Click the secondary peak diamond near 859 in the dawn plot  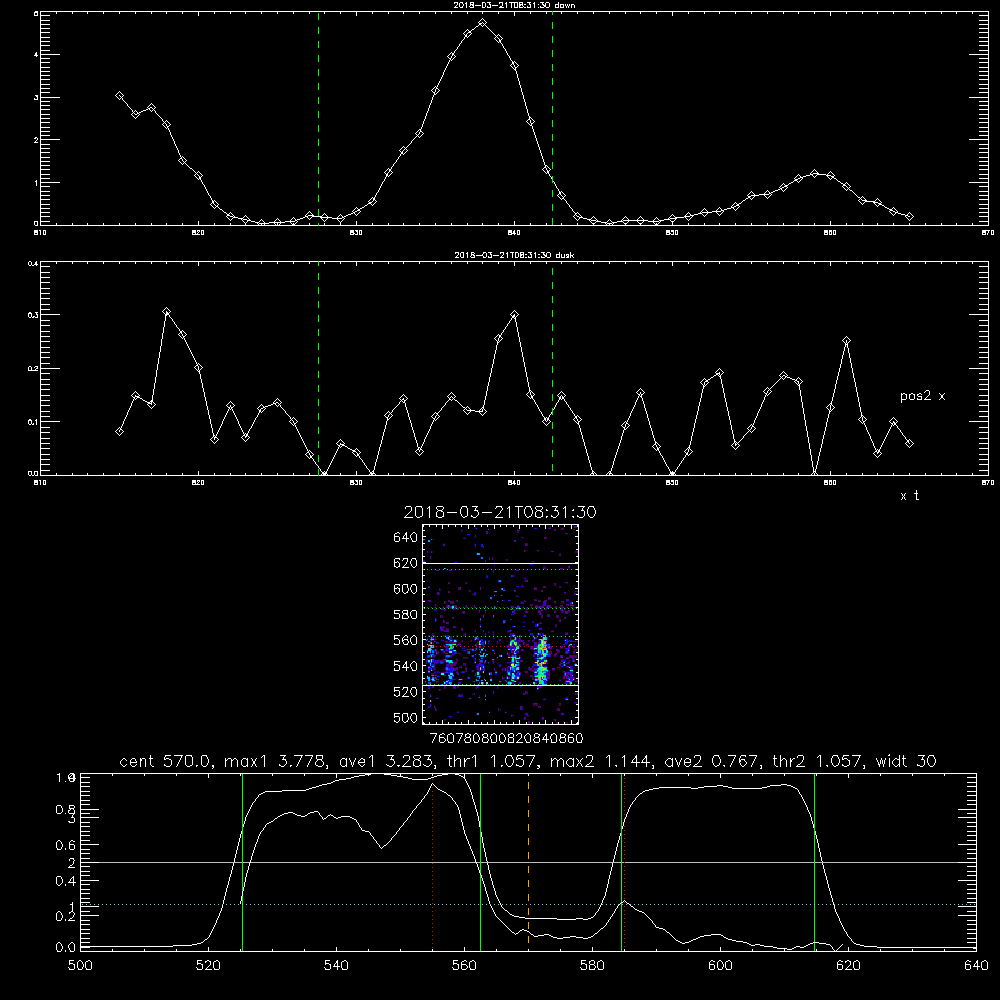point(814,173)
